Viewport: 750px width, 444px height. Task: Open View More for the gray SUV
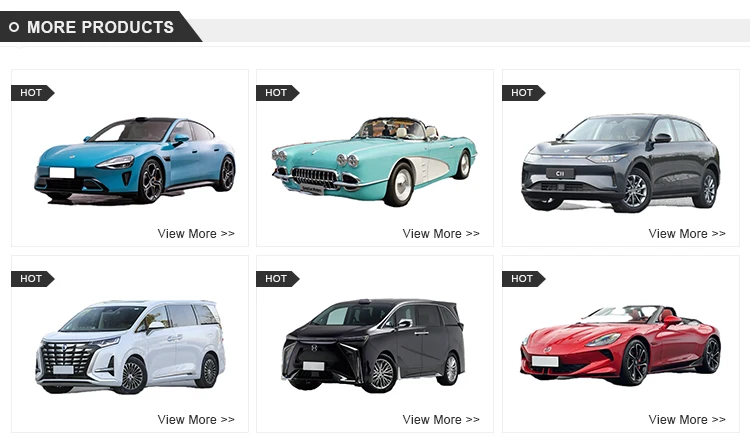(x=687, y=234)
